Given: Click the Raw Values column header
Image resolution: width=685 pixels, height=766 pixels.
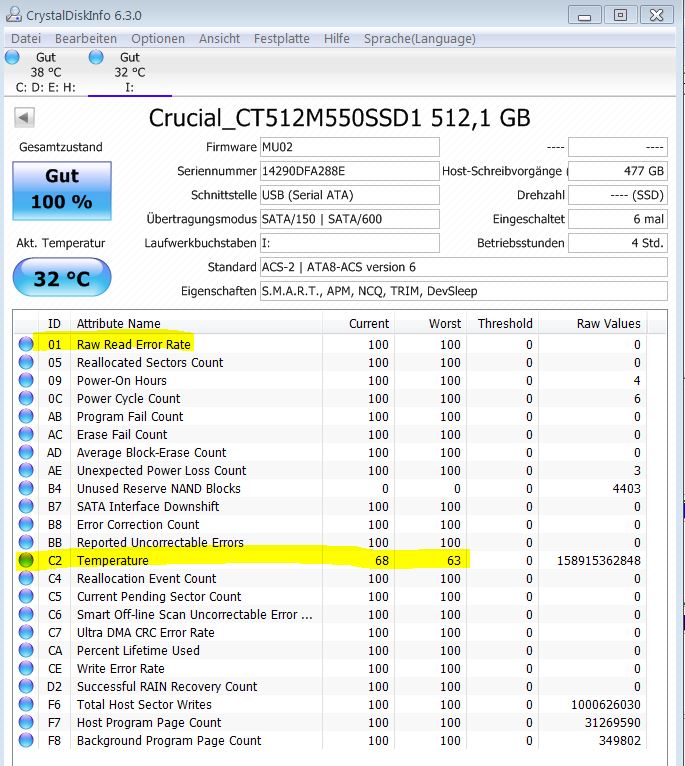Looking at the screenshot, I should pyautogui.click(x=592, y=323).
